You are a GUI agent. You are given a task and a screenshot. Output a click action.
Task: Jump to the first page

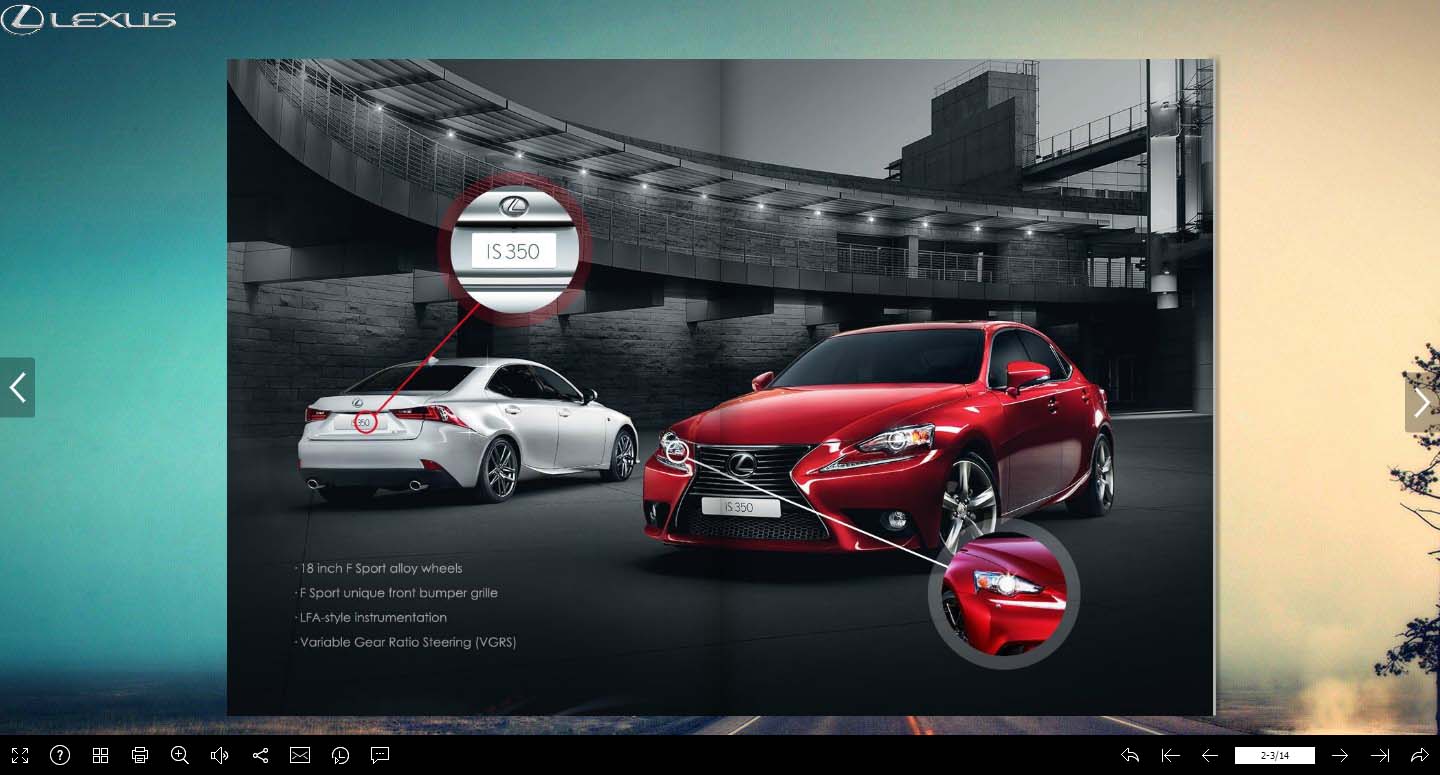pos(1170,755)
